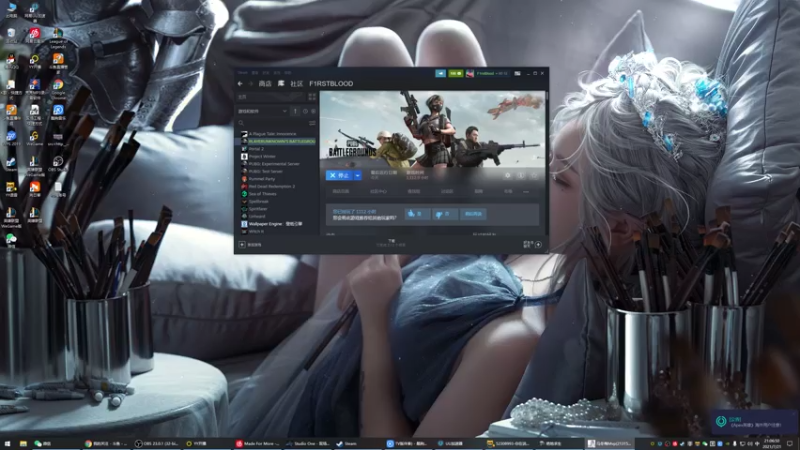Click the blue announcements button in Steam's title bar
Screen dimensions: 800x450
pyautogui.click(x=440, y=73)
